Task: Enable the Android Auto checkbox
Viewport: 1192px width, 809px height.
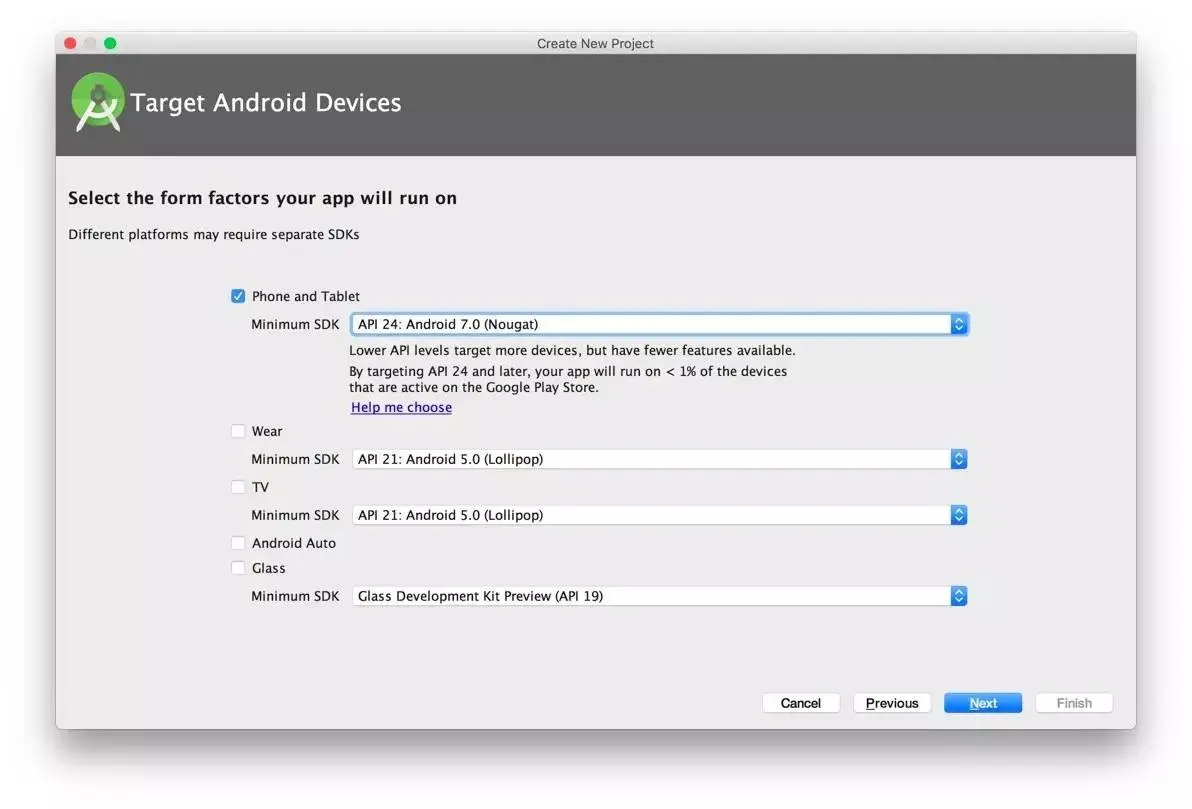Action: [238, 543]
